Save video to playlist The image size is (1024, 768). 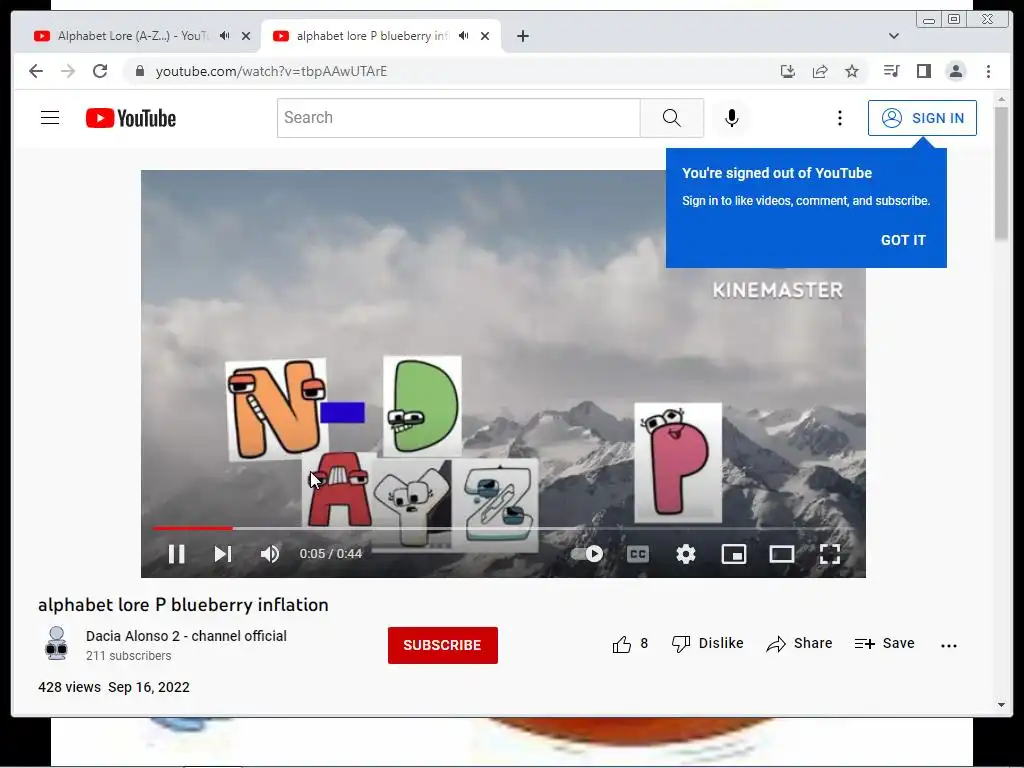[x=884, y=644]
